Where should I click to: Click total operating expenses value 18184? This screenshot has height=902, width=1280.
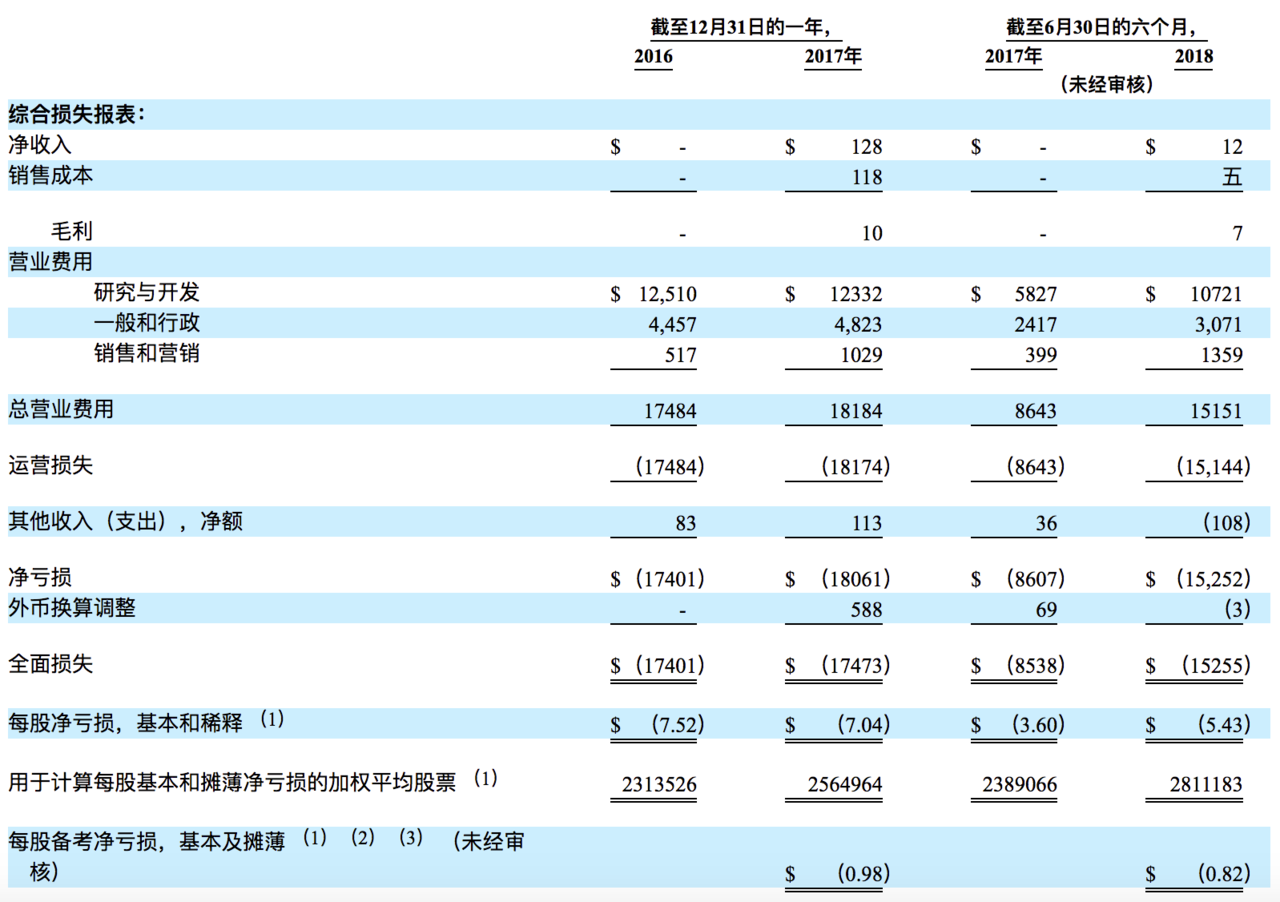click(x=857, y=411)
